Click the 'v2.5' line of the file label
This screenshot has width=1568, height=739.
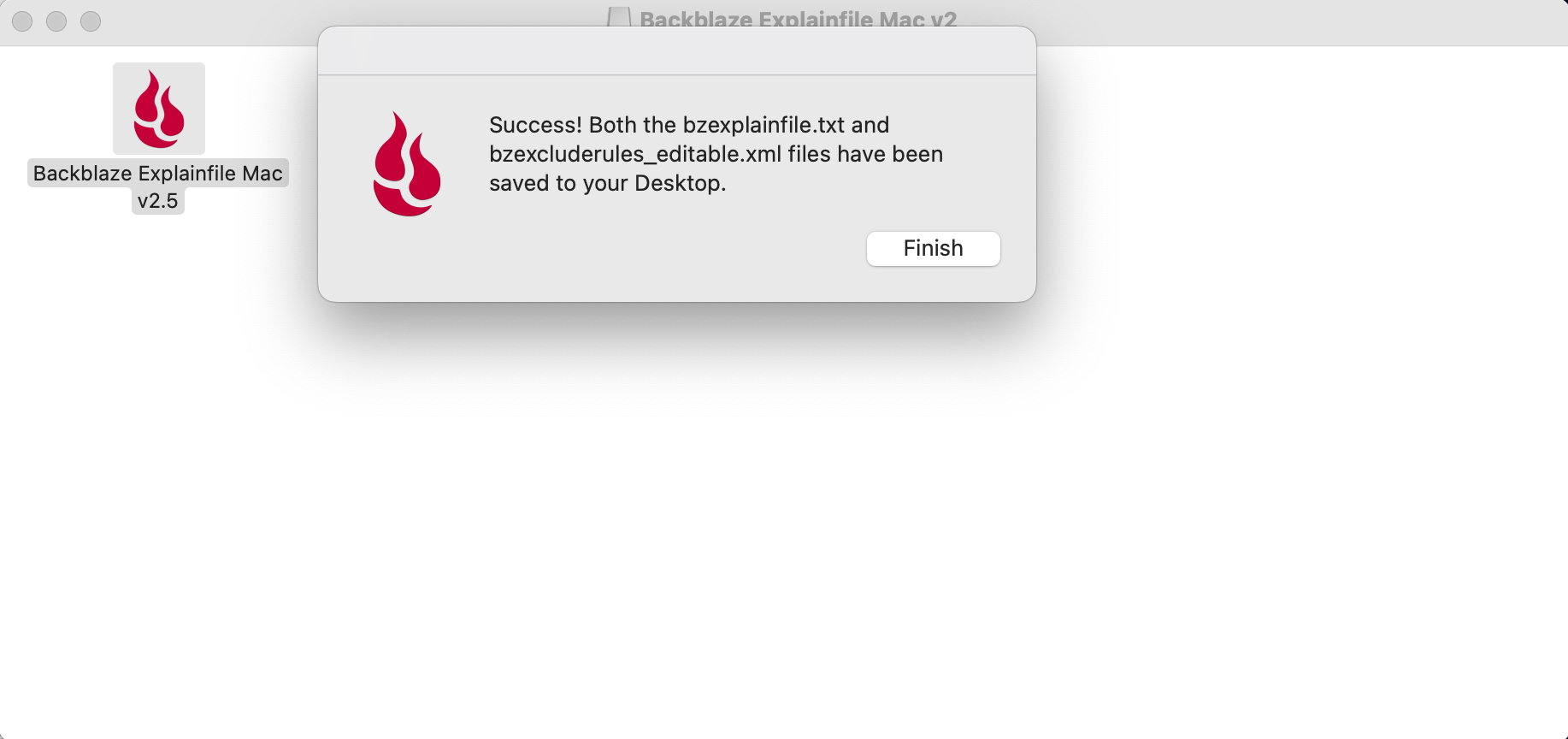pos(158,201)
